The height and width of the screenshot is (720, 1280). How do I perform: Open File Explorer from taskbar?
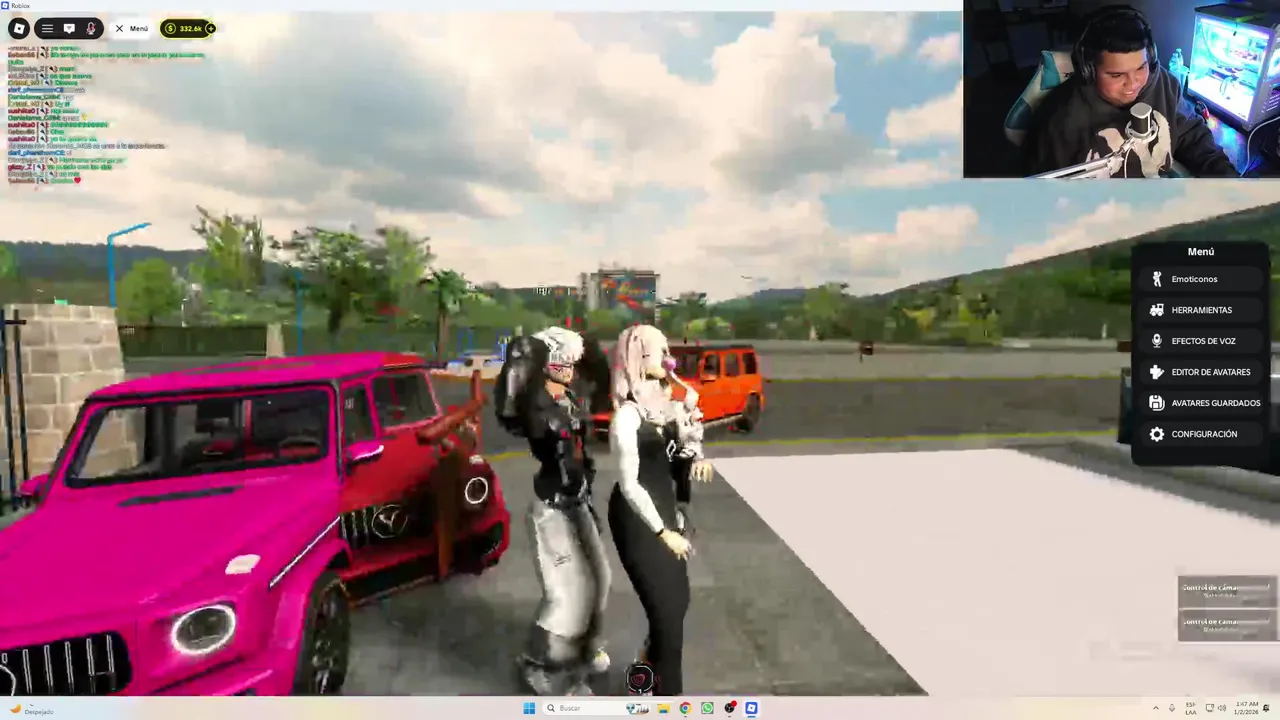[663, 708]
